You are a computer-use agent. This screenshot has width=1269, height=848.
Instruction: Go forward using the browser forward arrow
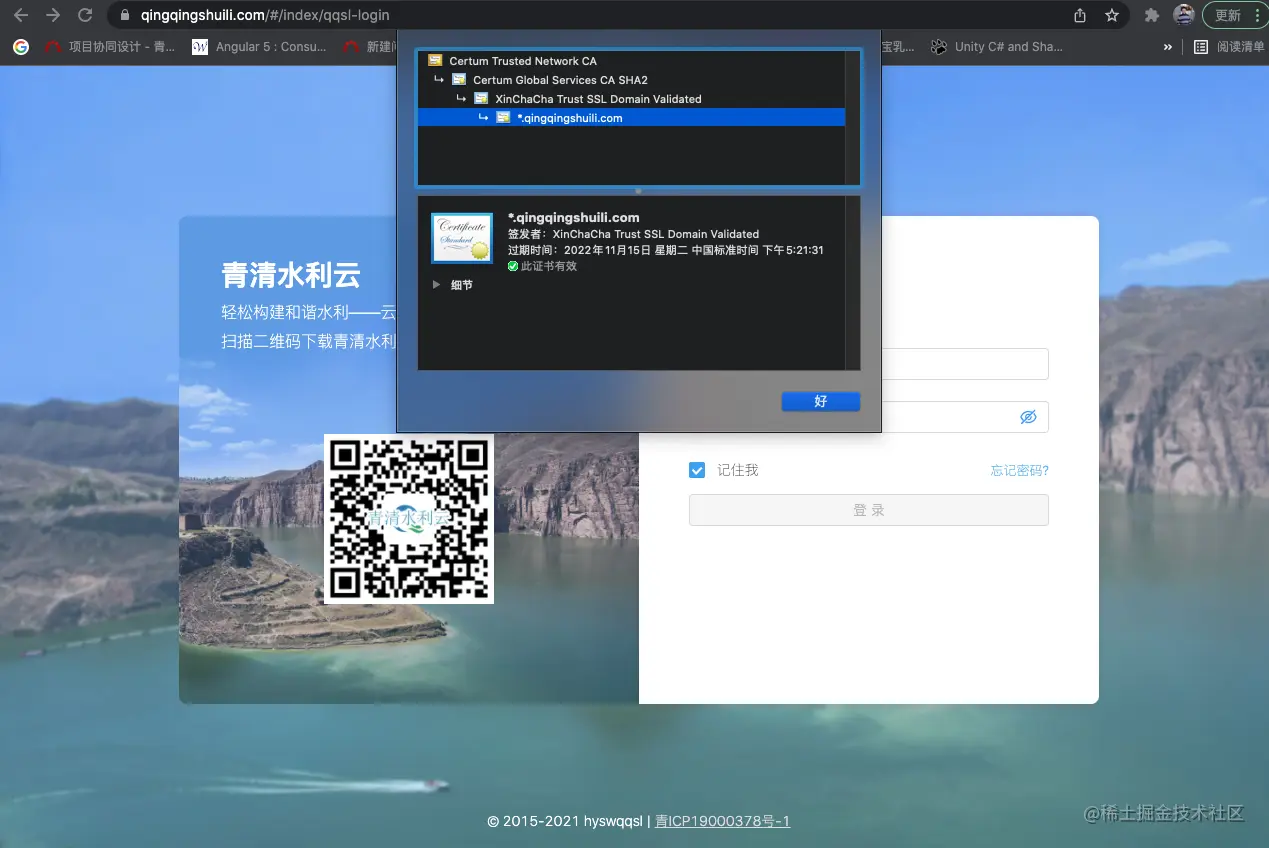click(x=53, y=15)
